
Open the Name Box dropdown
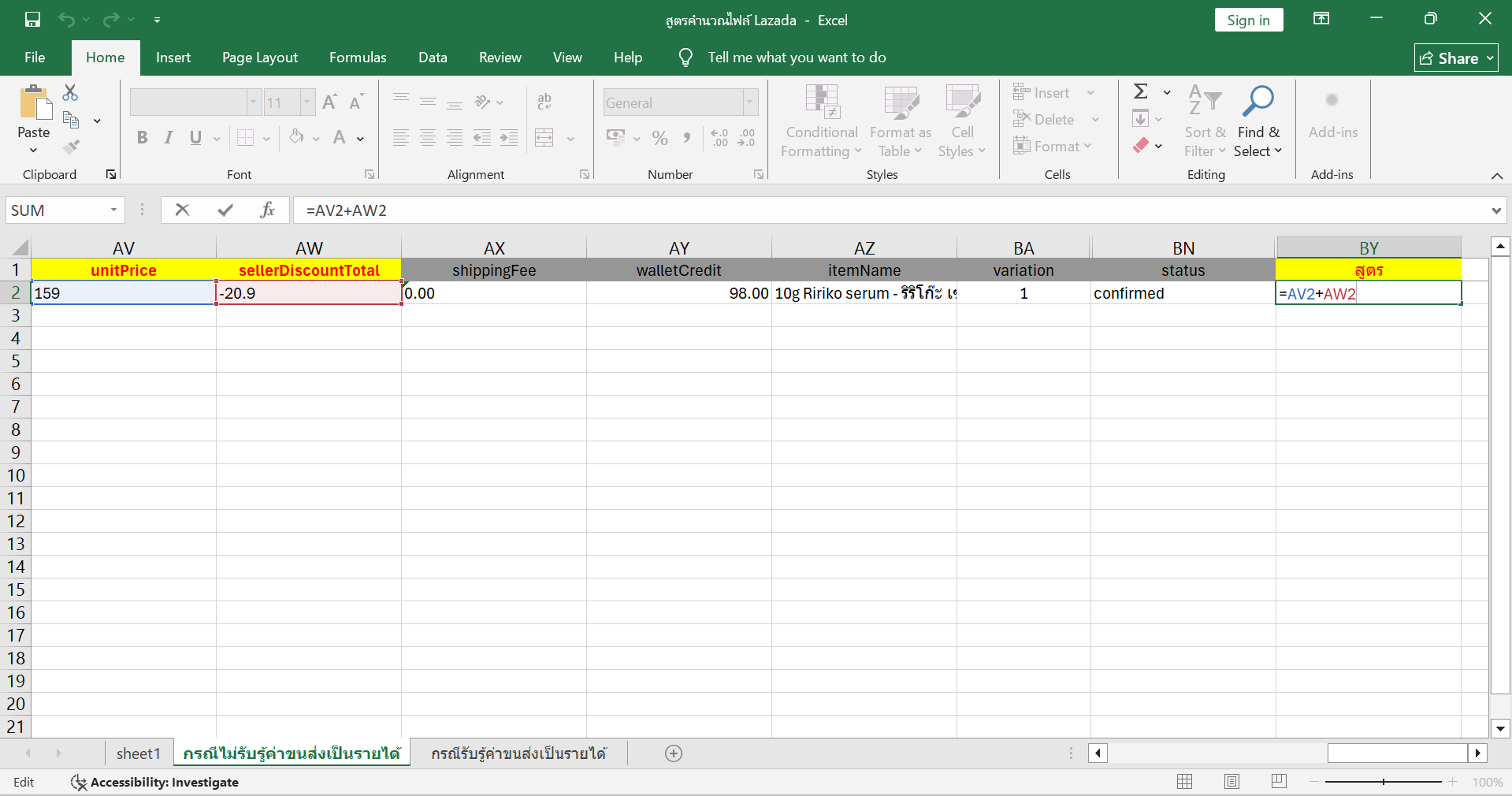pyautogui.click(x=113, y=210)
